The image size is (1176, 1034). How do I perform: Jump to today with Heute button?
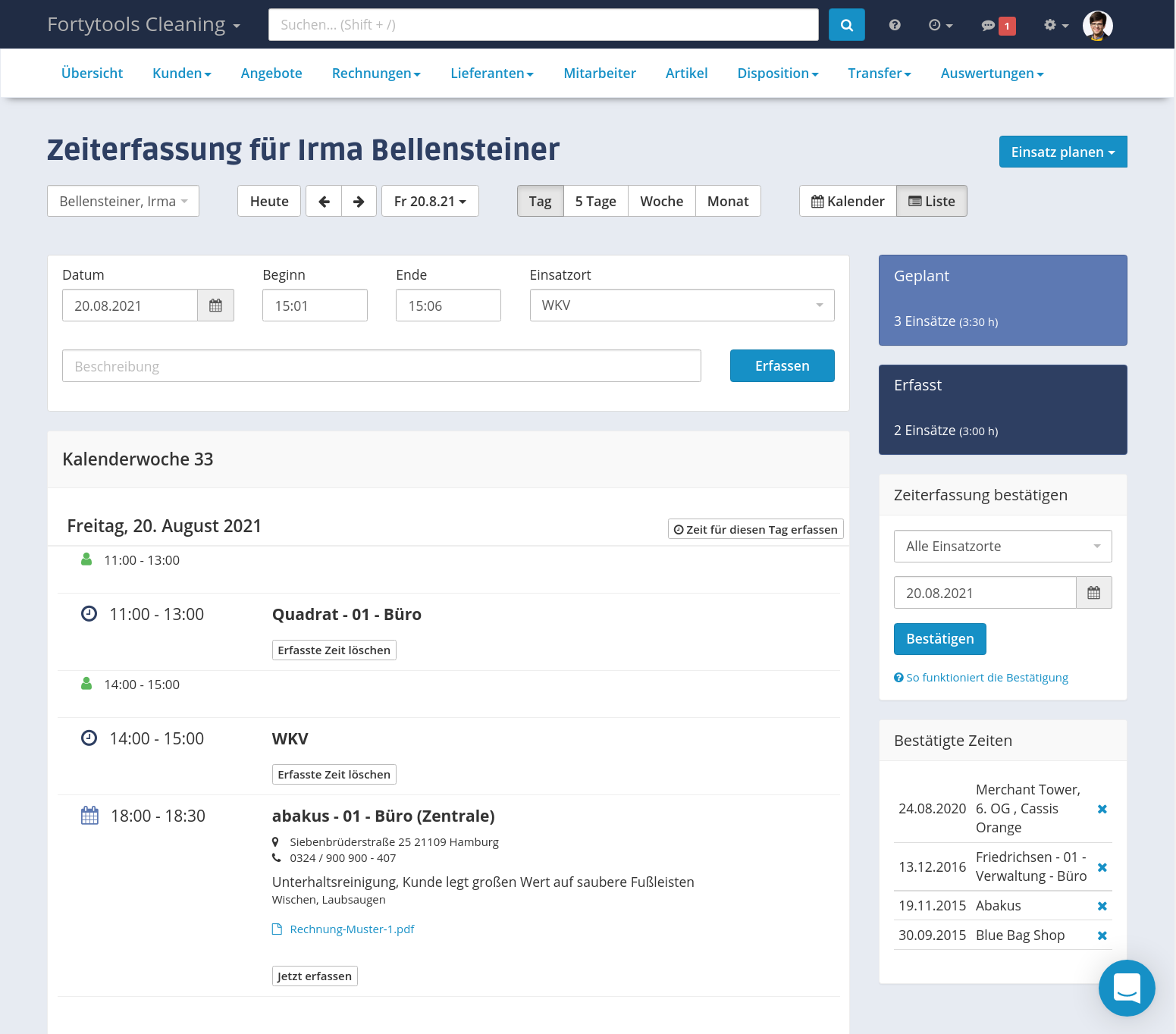(x=269, y=201)
